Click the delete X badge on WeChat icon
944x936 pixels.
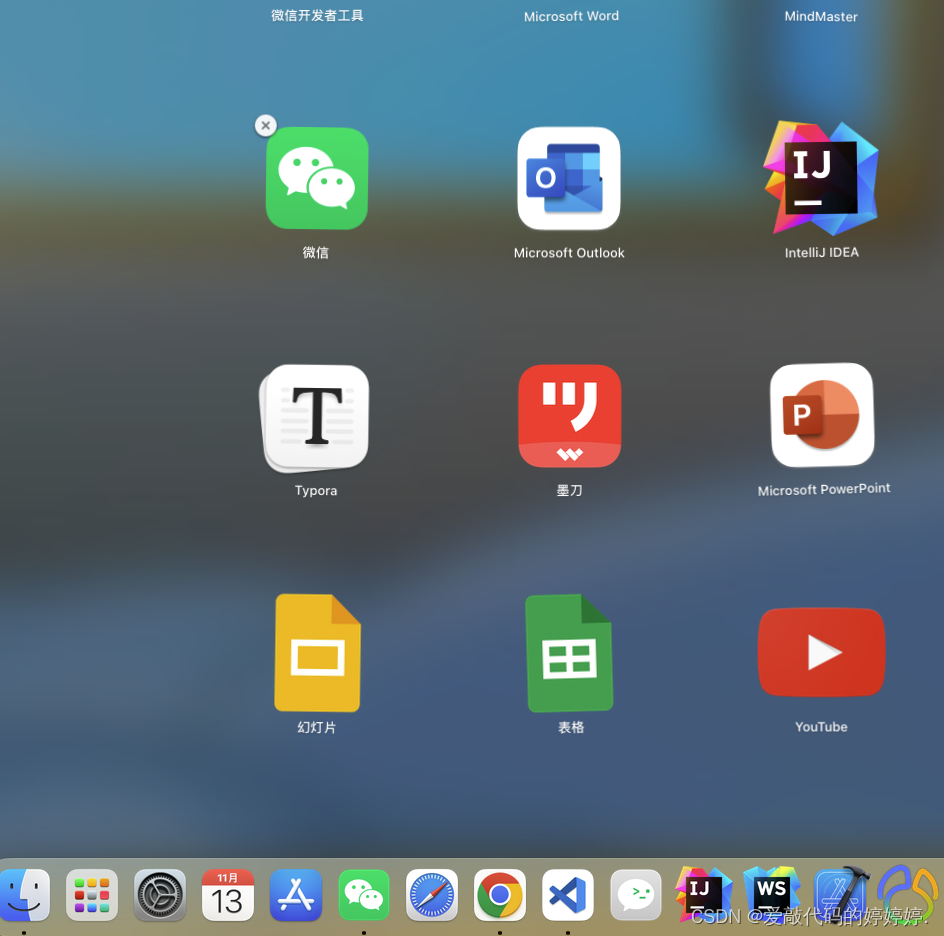pos(266,126)
